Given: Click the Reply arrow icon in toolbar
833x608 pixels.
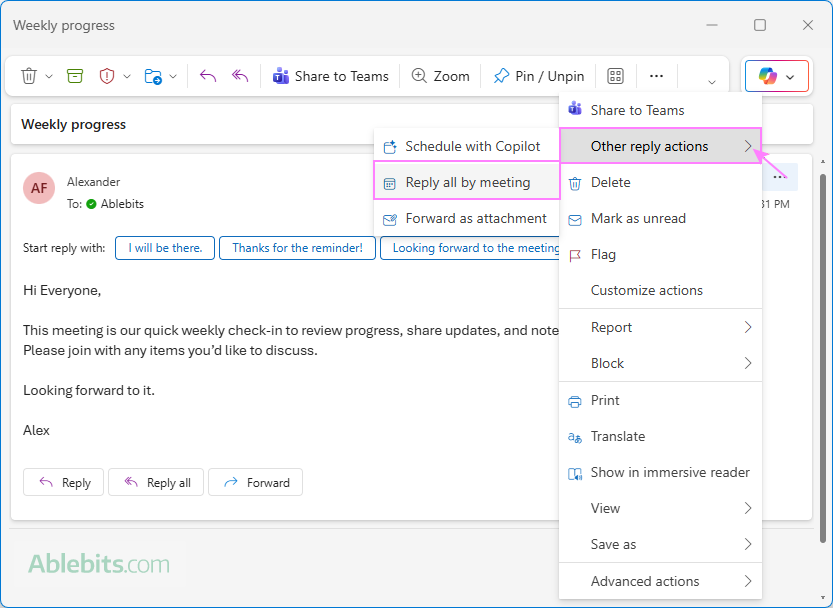Looking at the screenshot, I should pos(210,75).
